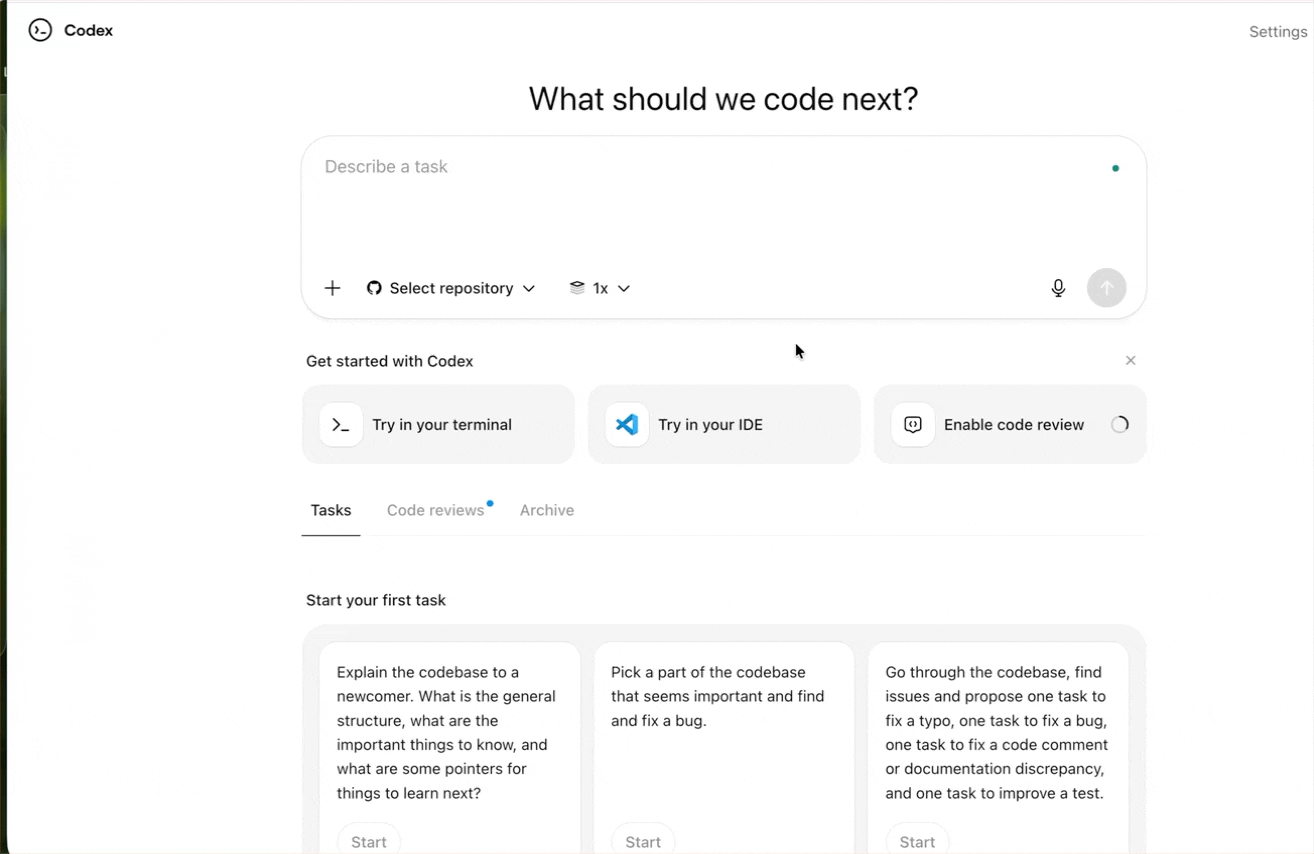Switch to the Tasks tab
1314x854 pixels.
[x=331, y=510]
